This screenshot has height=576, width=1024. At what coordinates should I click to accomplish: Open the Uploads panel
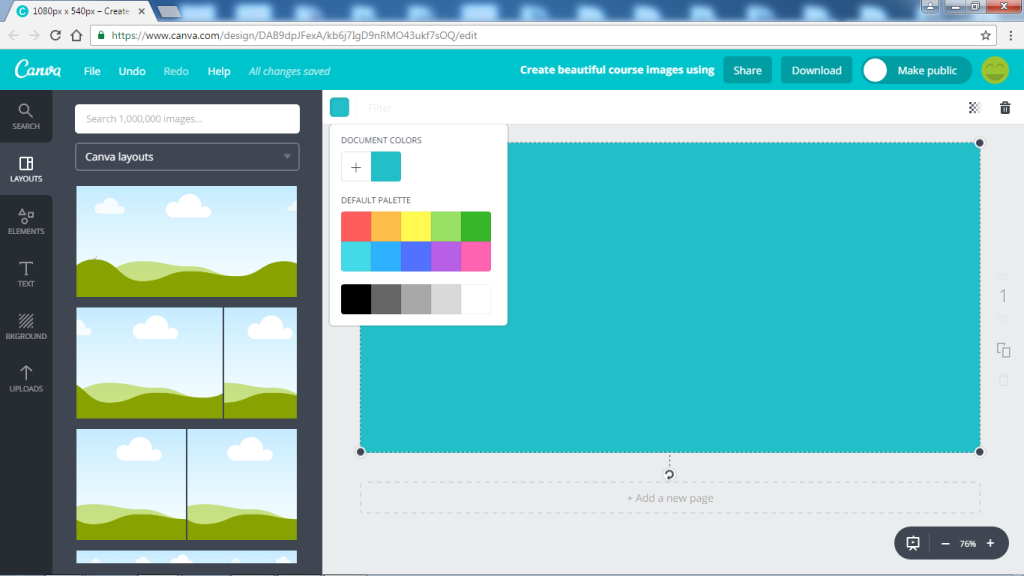click(x=26, y=378)
